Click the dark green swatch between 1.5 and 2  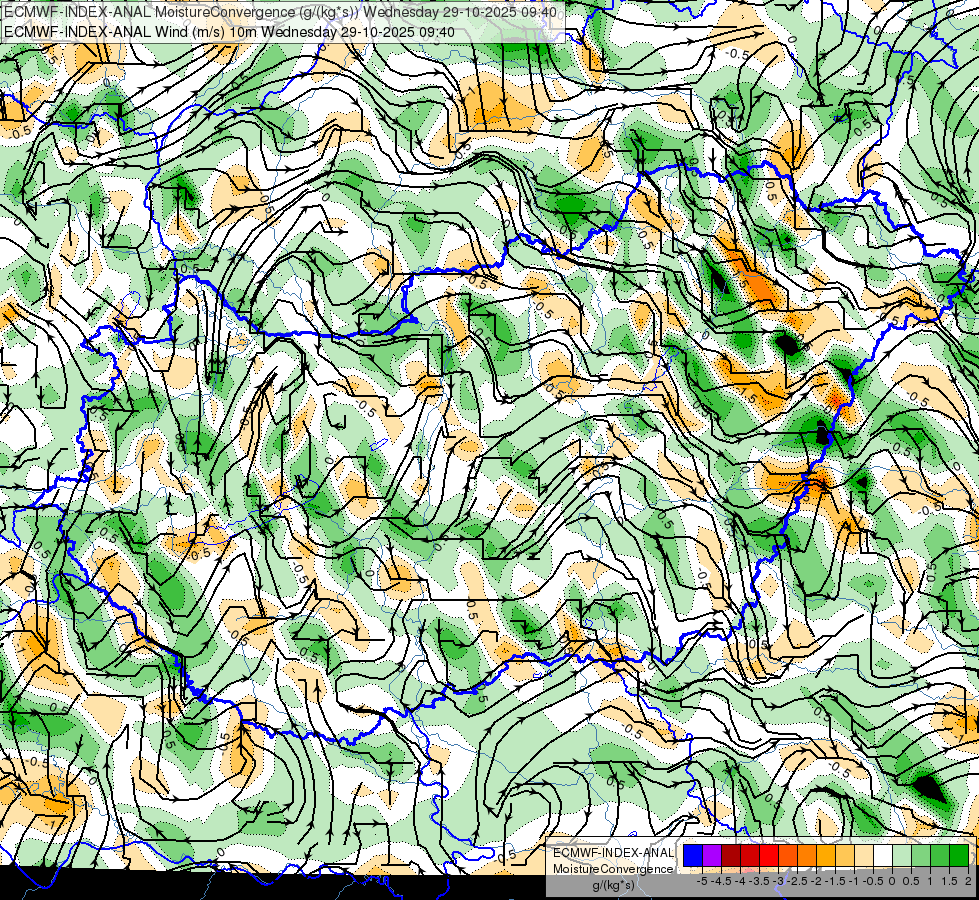pos(959,856)
